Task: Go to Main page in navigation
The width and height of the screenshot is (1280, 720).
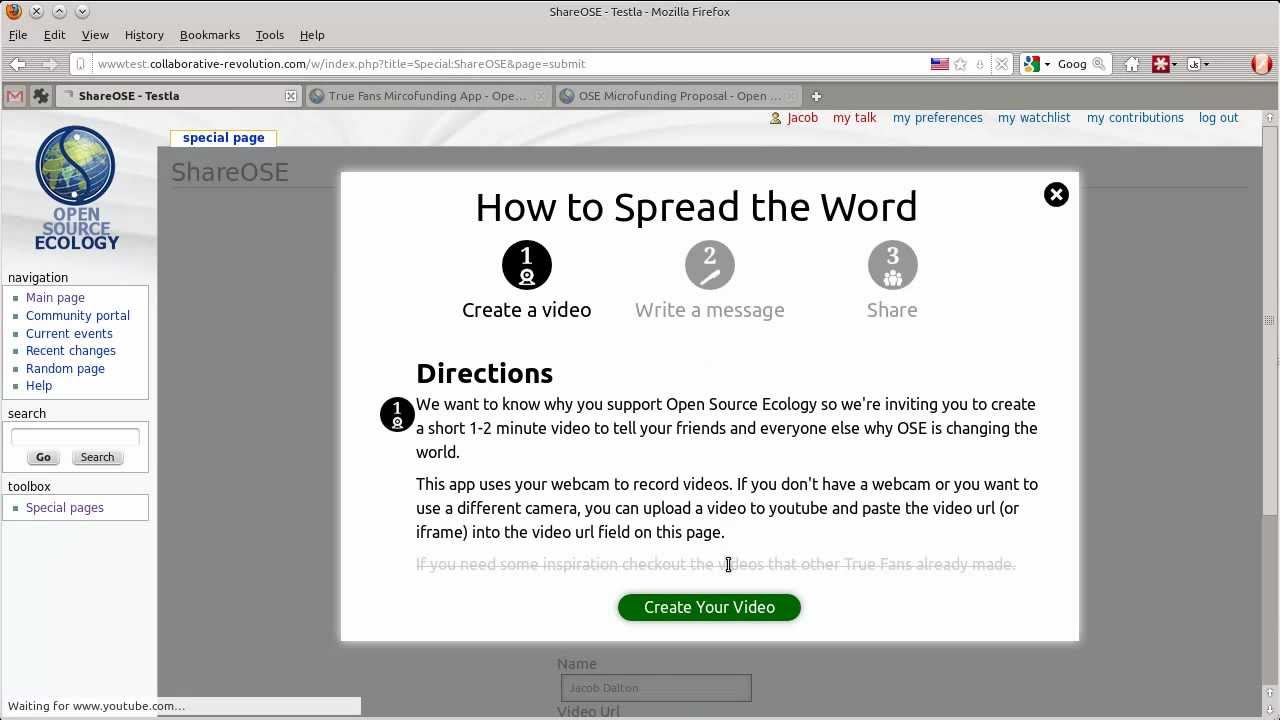Action: click(55, 298)
